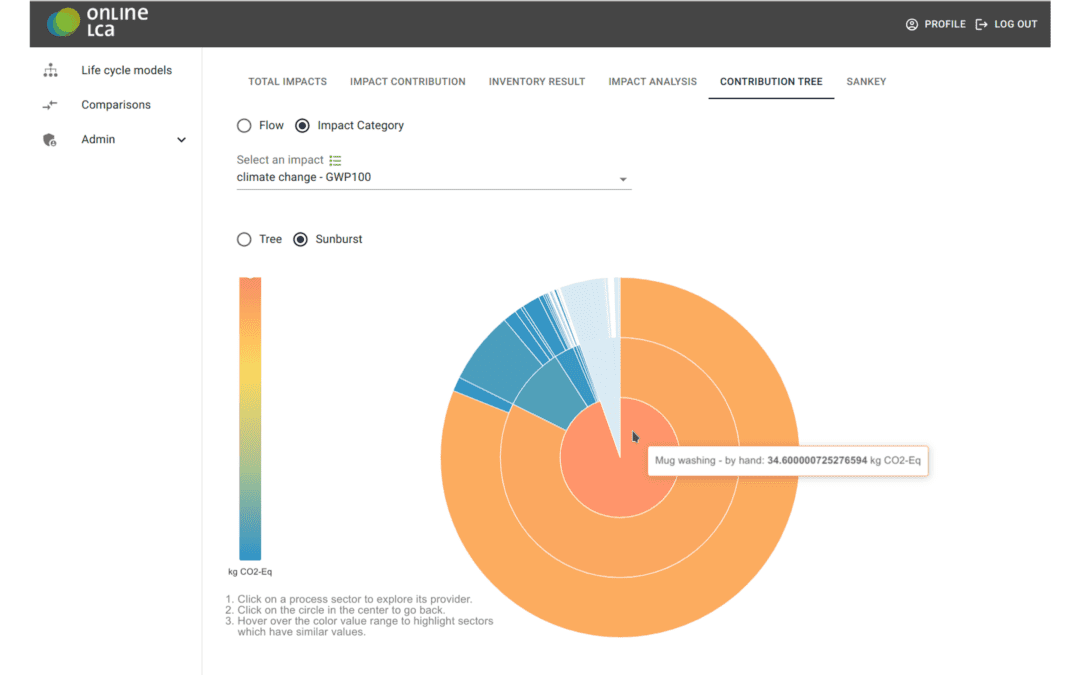Image resolution: width=1080 pixels, height=675 pixels.
Task: Select the Impact Category radio button
Action: tap(302, 126)
